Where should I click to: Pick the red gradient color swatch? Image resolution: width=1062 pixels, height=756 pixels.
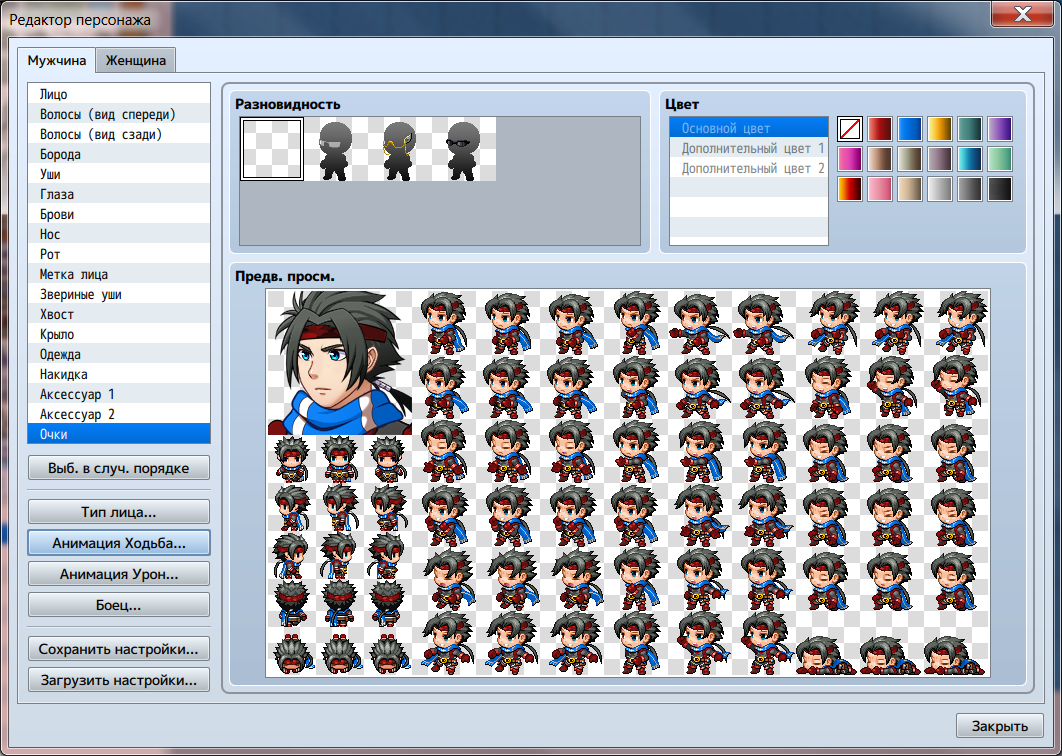[880, 129]
